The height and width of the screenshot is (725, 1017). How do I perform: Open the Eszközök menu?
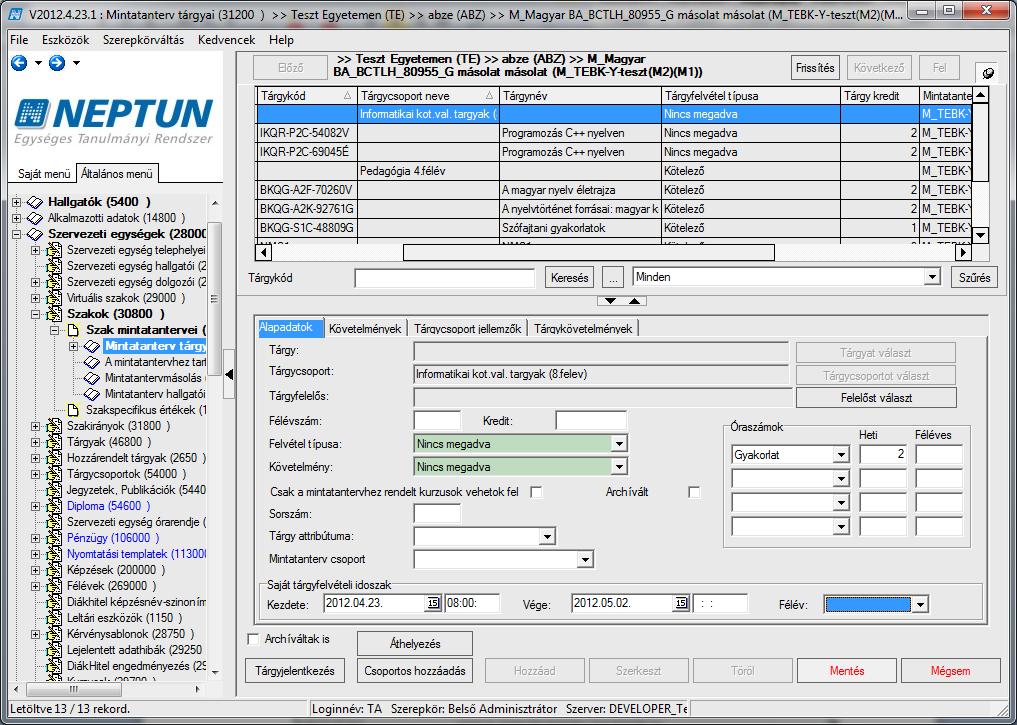pyautogui.click(x=66, y=40)
